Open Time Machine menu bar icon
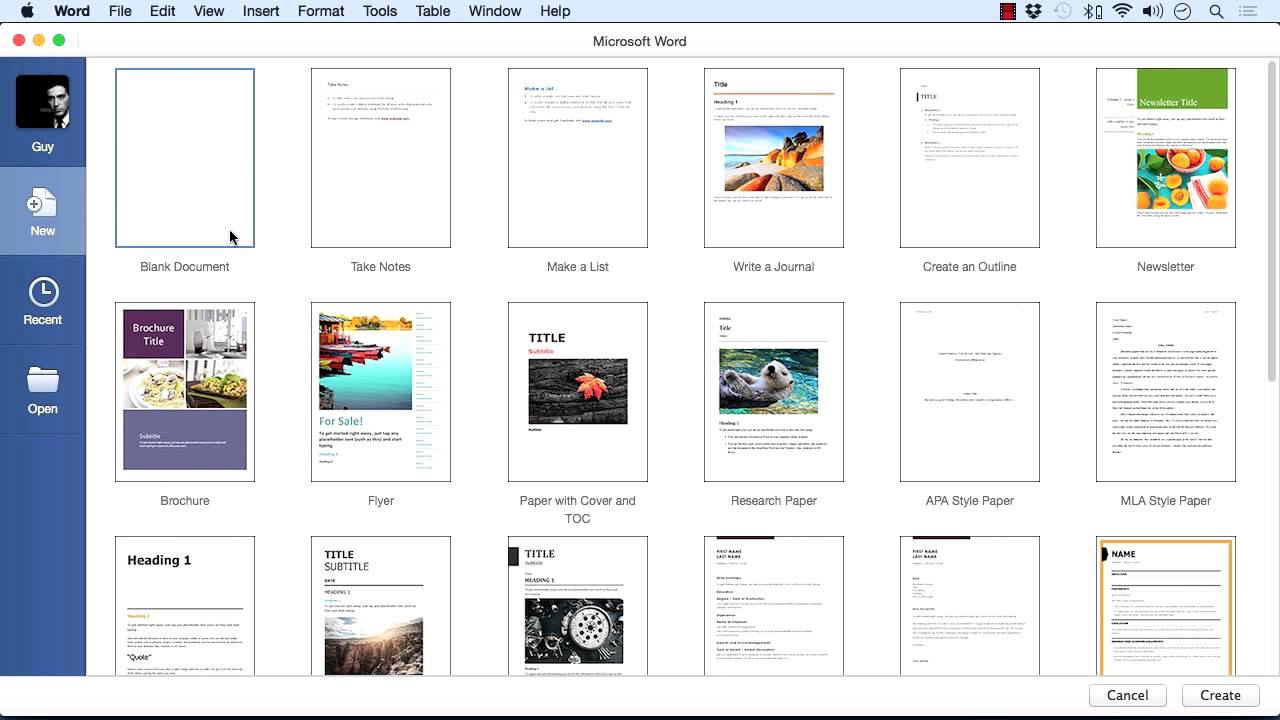Screen dimensions: 1280x720 [1063, 11]
